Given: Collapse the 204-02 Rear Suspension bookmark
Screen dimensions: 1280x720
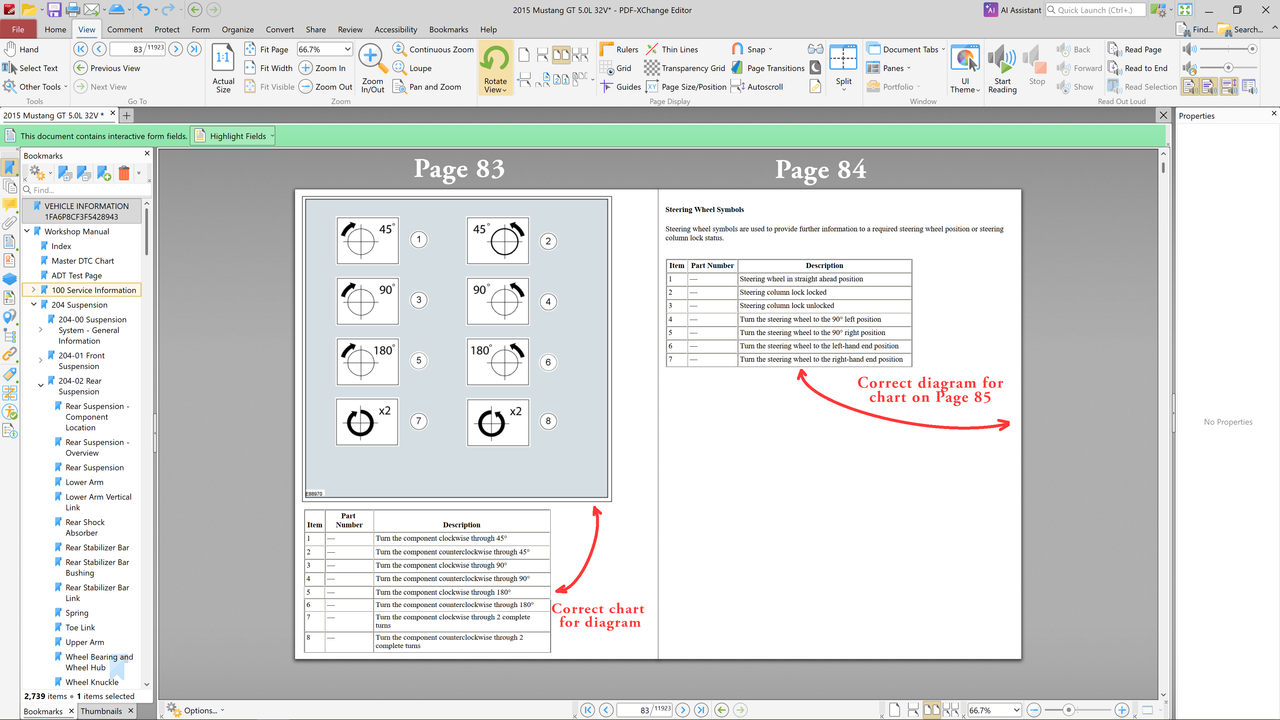Looking at the screenshot, I should tap(41, 381).
